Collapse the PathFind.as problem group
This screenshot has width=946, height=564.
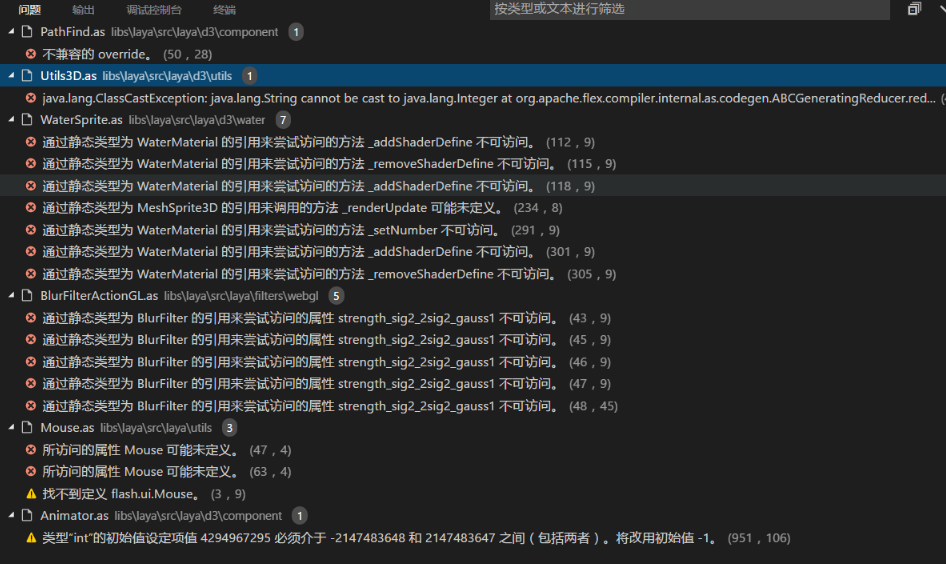tap(11, 32)
